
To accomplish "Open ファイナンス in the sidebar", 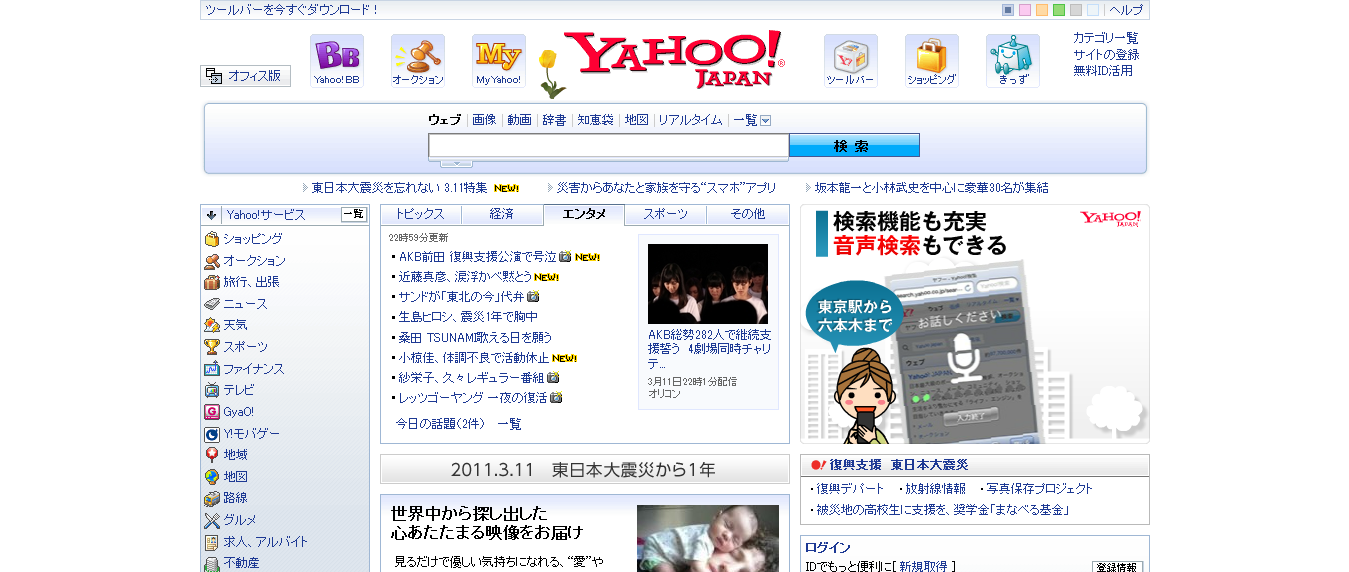I will [x=253, y=369].
